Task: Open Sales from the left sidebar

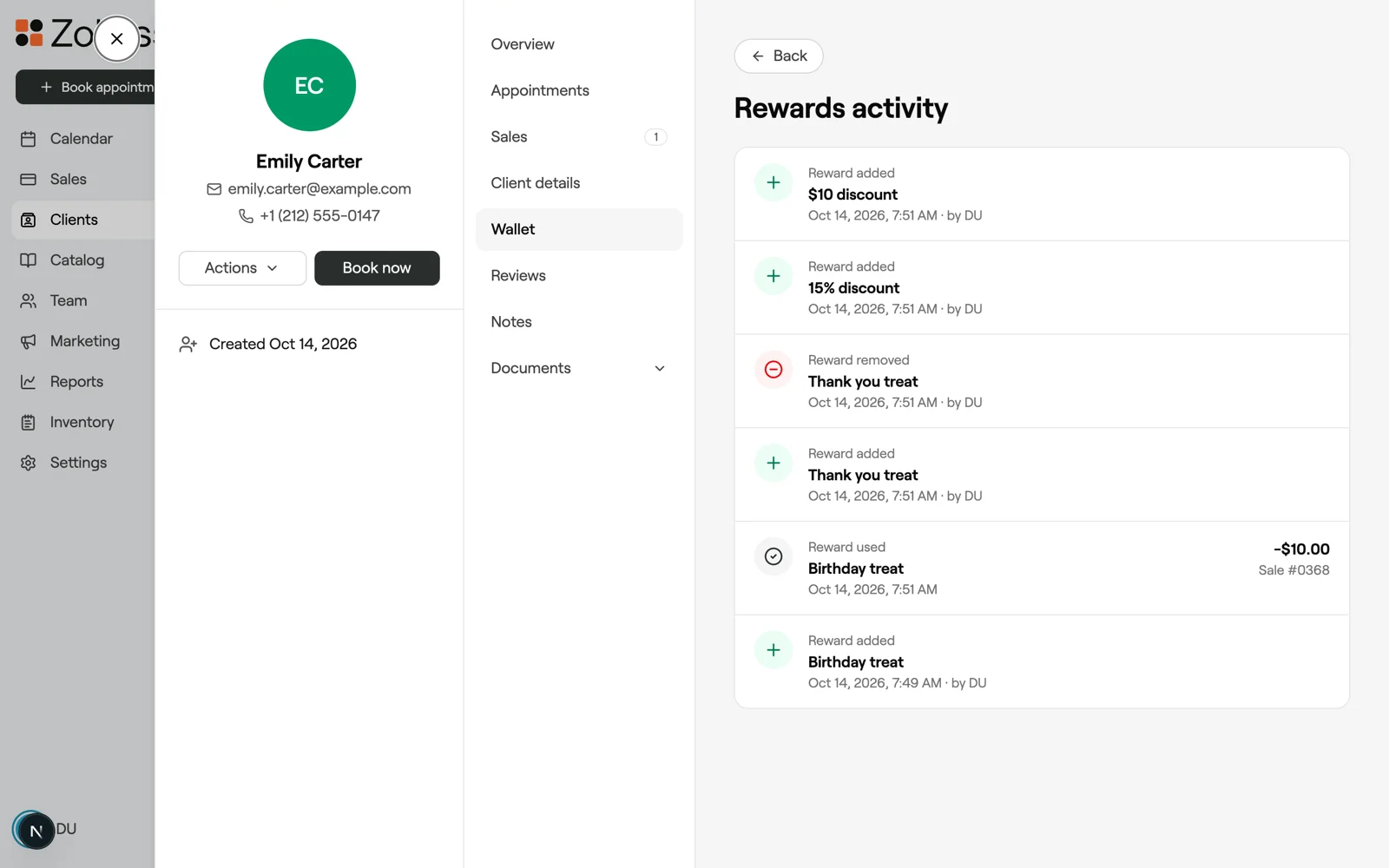Action: [68, 179]
